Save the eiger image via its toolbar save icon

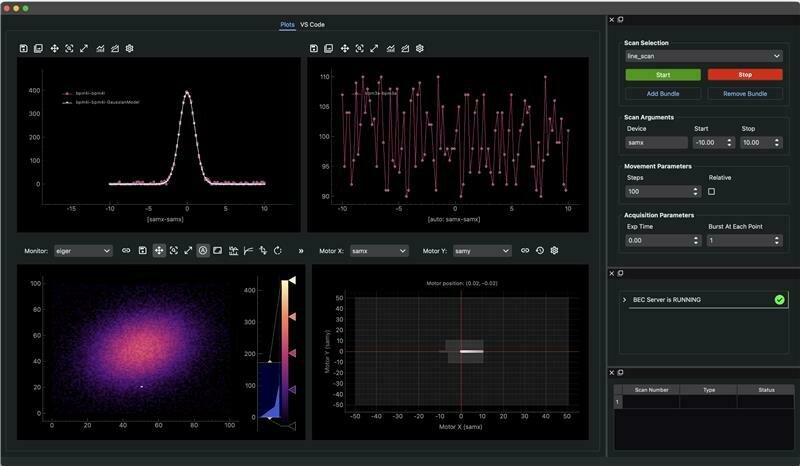coord(143,251)
